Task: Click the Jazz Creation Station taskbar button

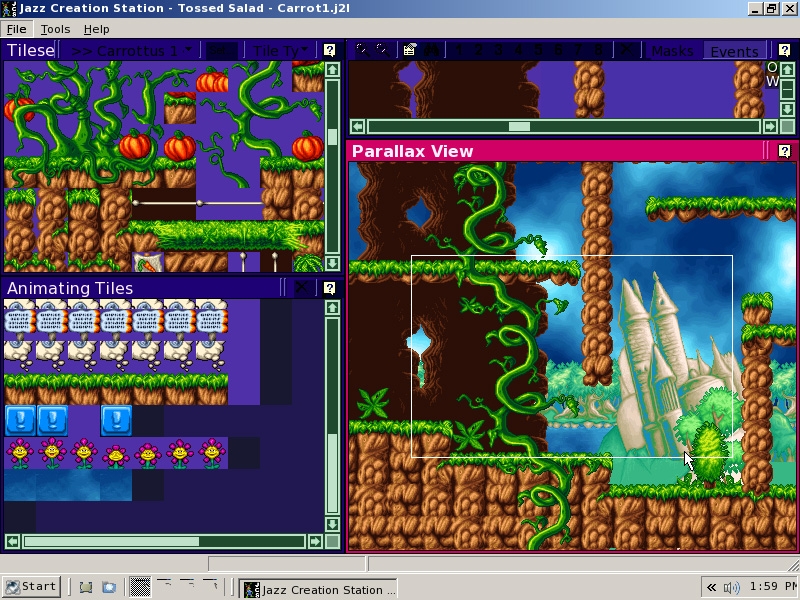Action: click(318, 589)
